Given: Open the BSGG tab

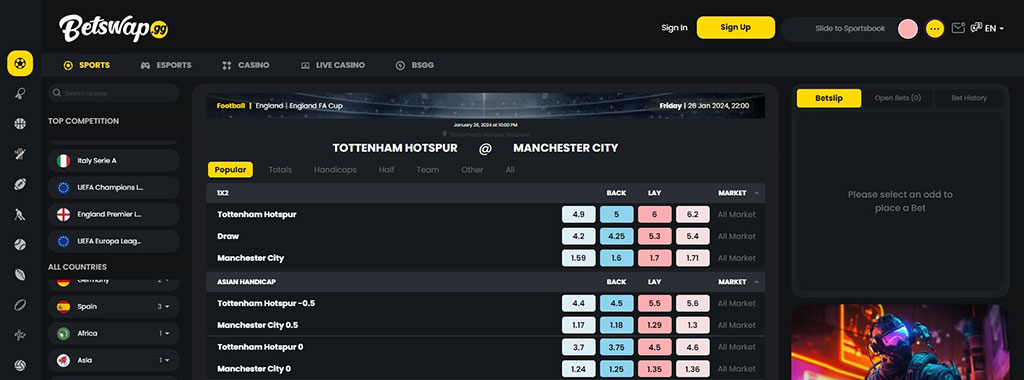Looking at the screenshot, I should pos(415,65).
